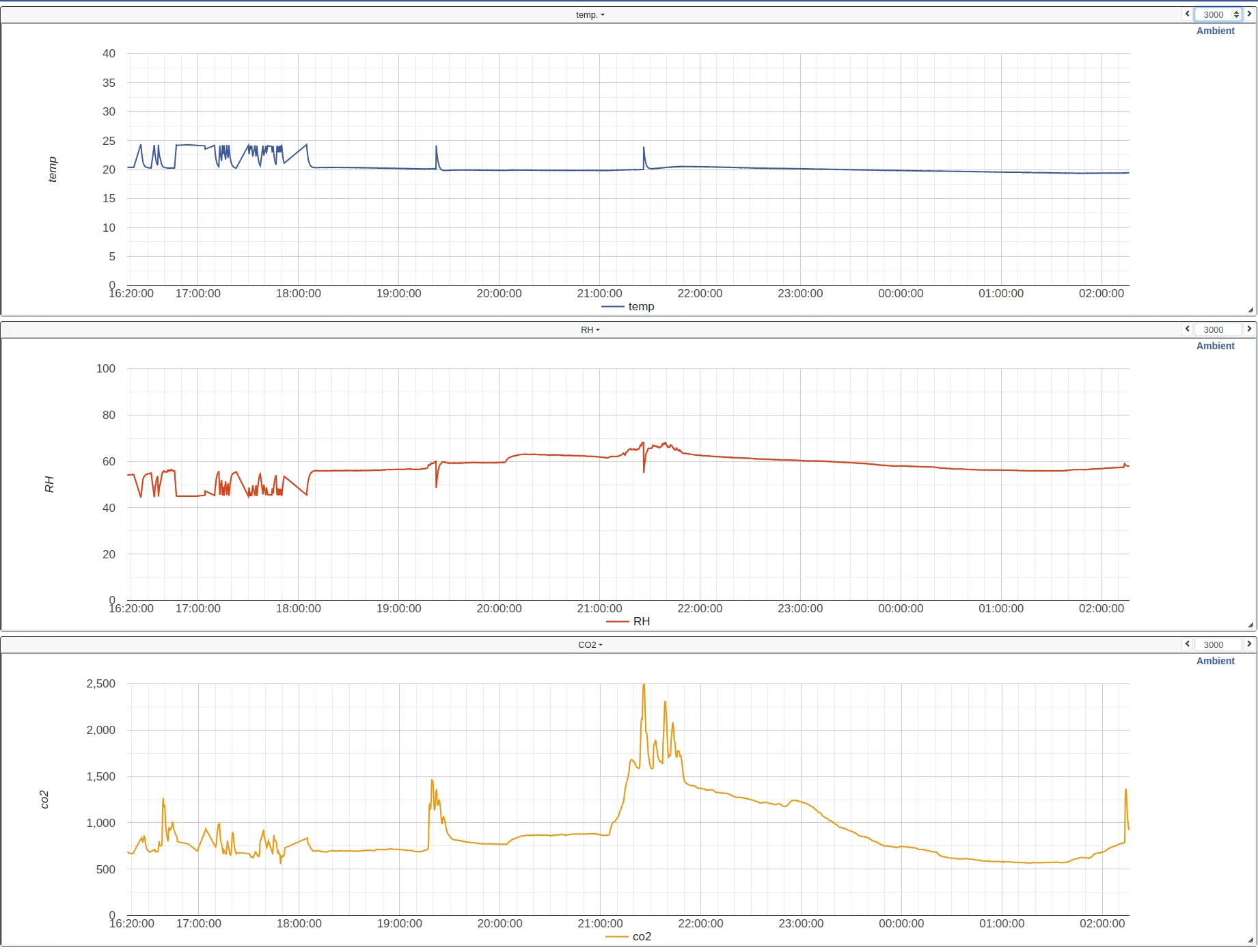Click the 2,500 label on co2 axis

click(x=101, y=683)
